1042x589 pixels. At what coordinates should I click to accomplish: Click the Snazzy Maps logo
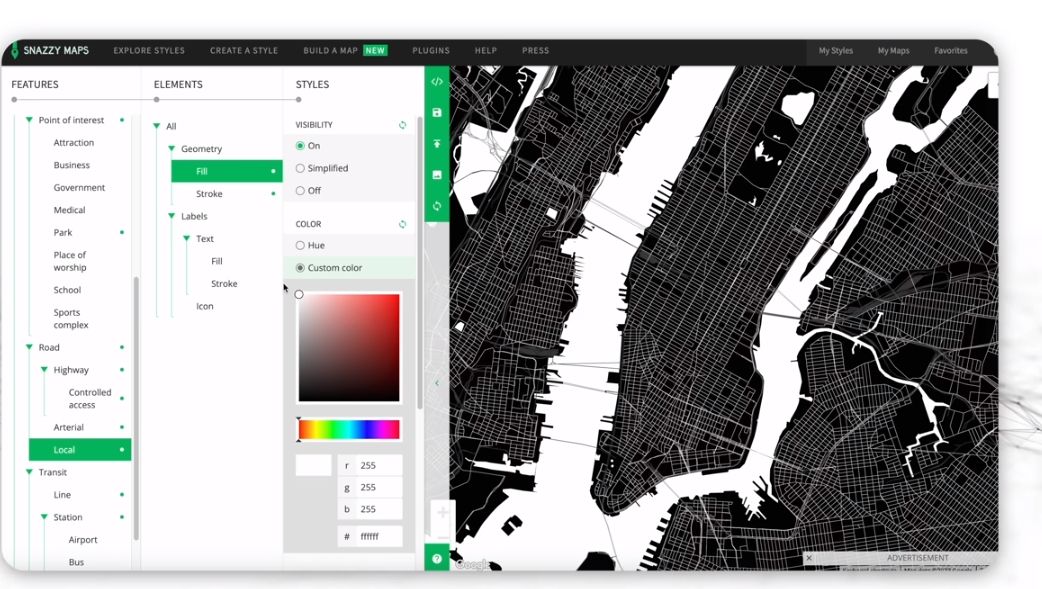pos(49,51)
